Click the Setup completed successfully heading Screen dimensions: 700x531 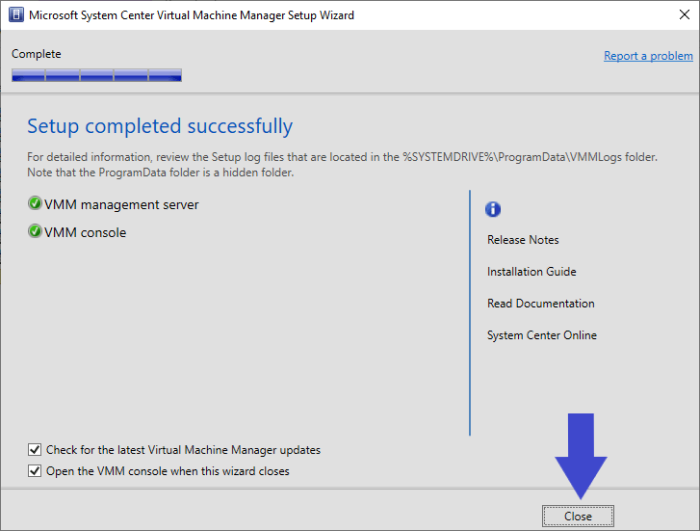coord(160,126)
